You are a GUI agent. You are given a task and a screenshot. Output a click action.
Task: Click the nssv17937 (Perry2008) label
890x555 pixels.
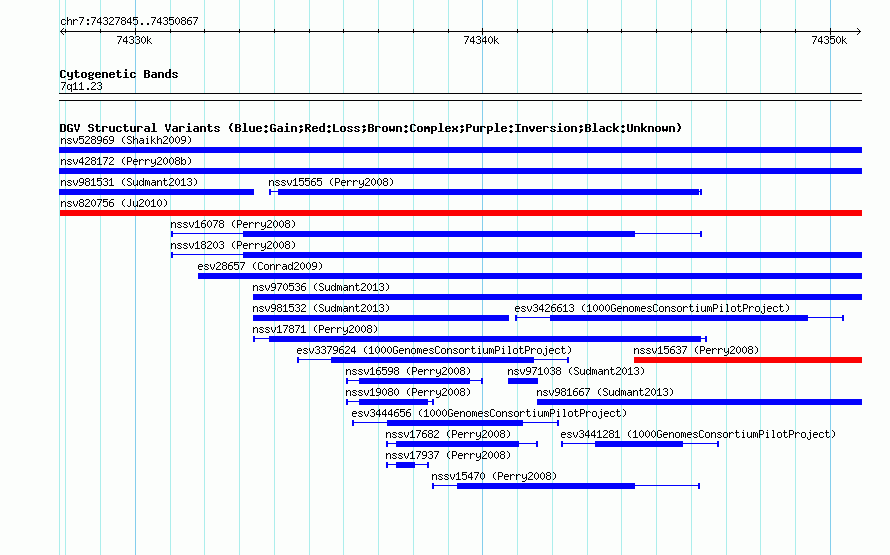[x=448, y=455]
